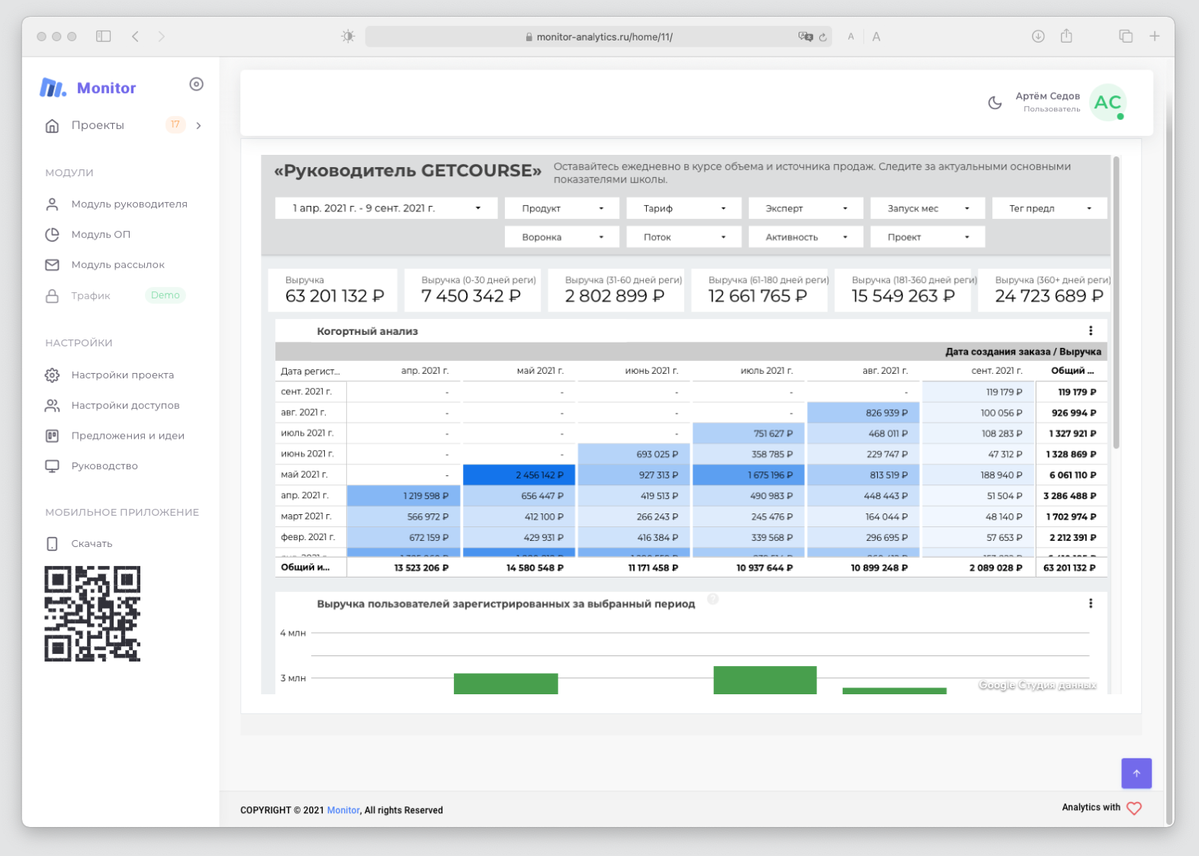This screenshot has width=1199, height=856.
Task: Click the dashboard vertical scrollbar
Action: point(1116,302)
